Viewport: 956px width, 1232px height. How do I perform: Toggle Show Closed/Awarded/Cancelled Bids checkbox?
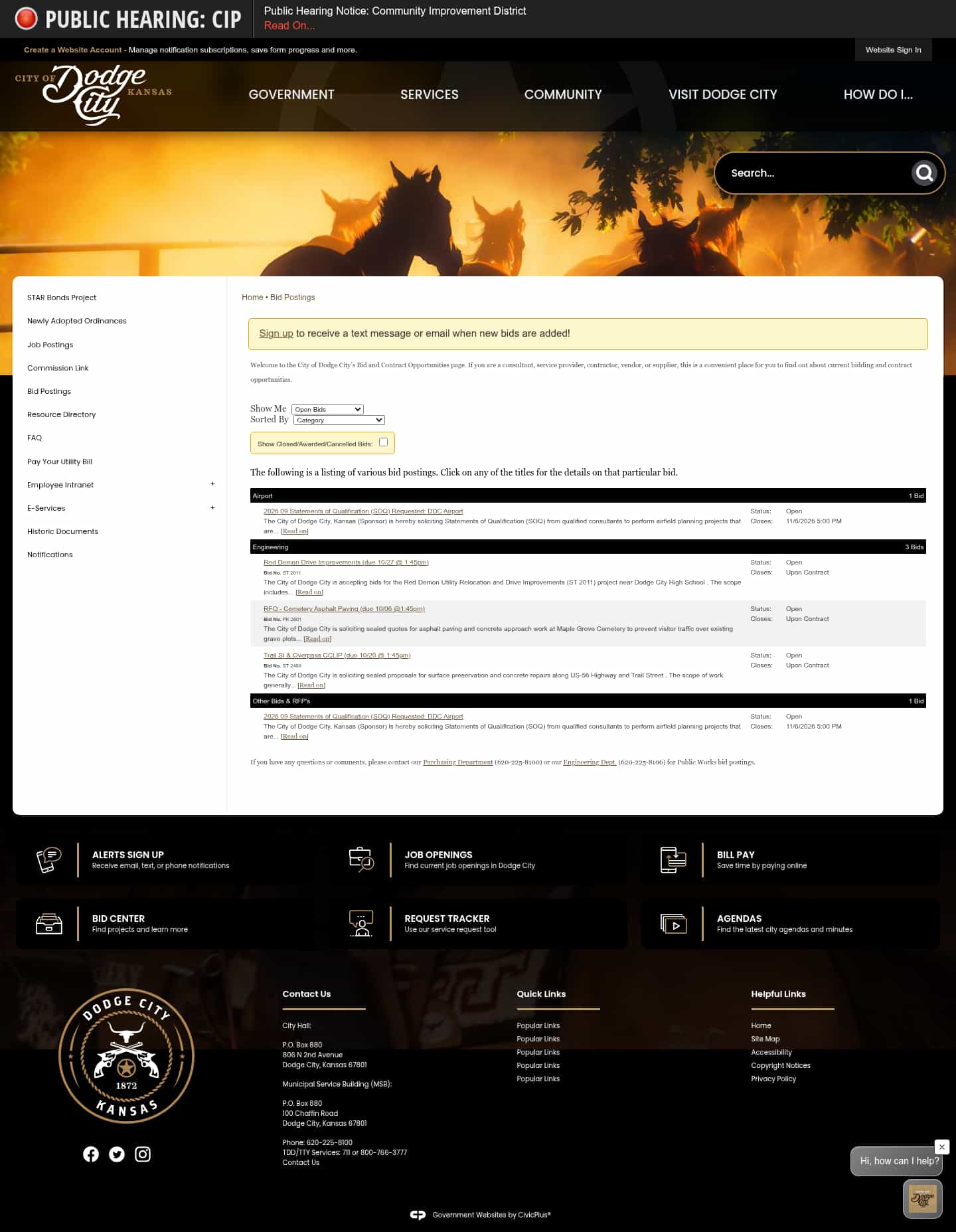[383, 442]
